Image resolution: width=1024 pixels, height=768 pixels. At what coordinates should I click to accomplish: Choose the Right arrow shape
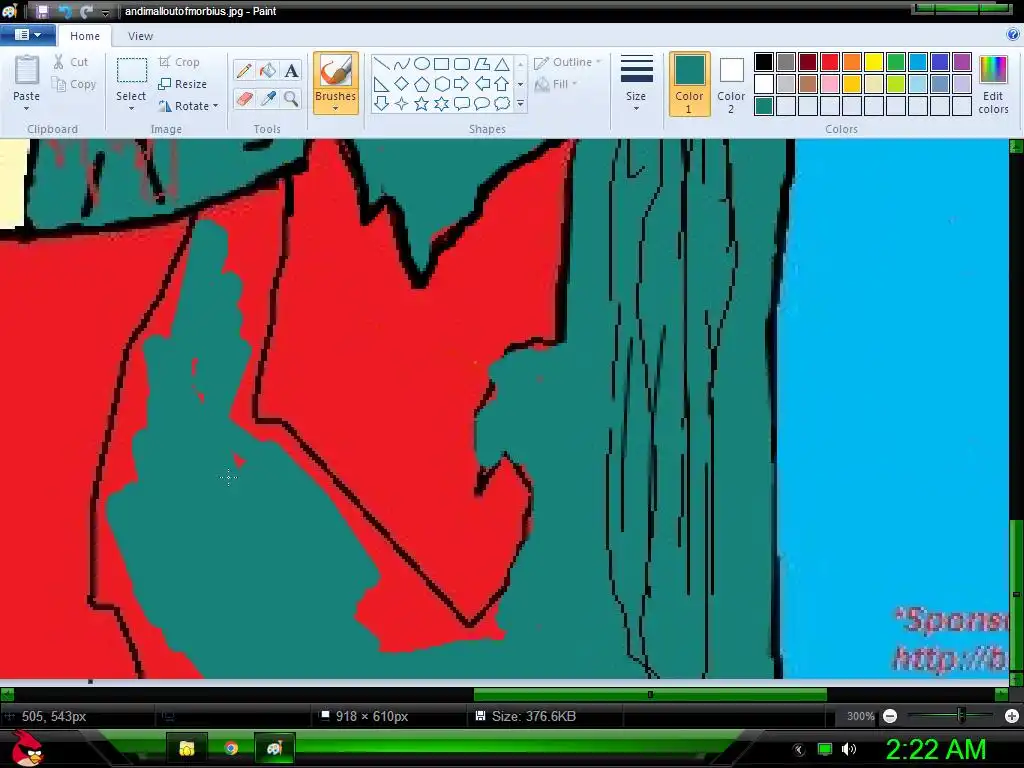[462, 84]
